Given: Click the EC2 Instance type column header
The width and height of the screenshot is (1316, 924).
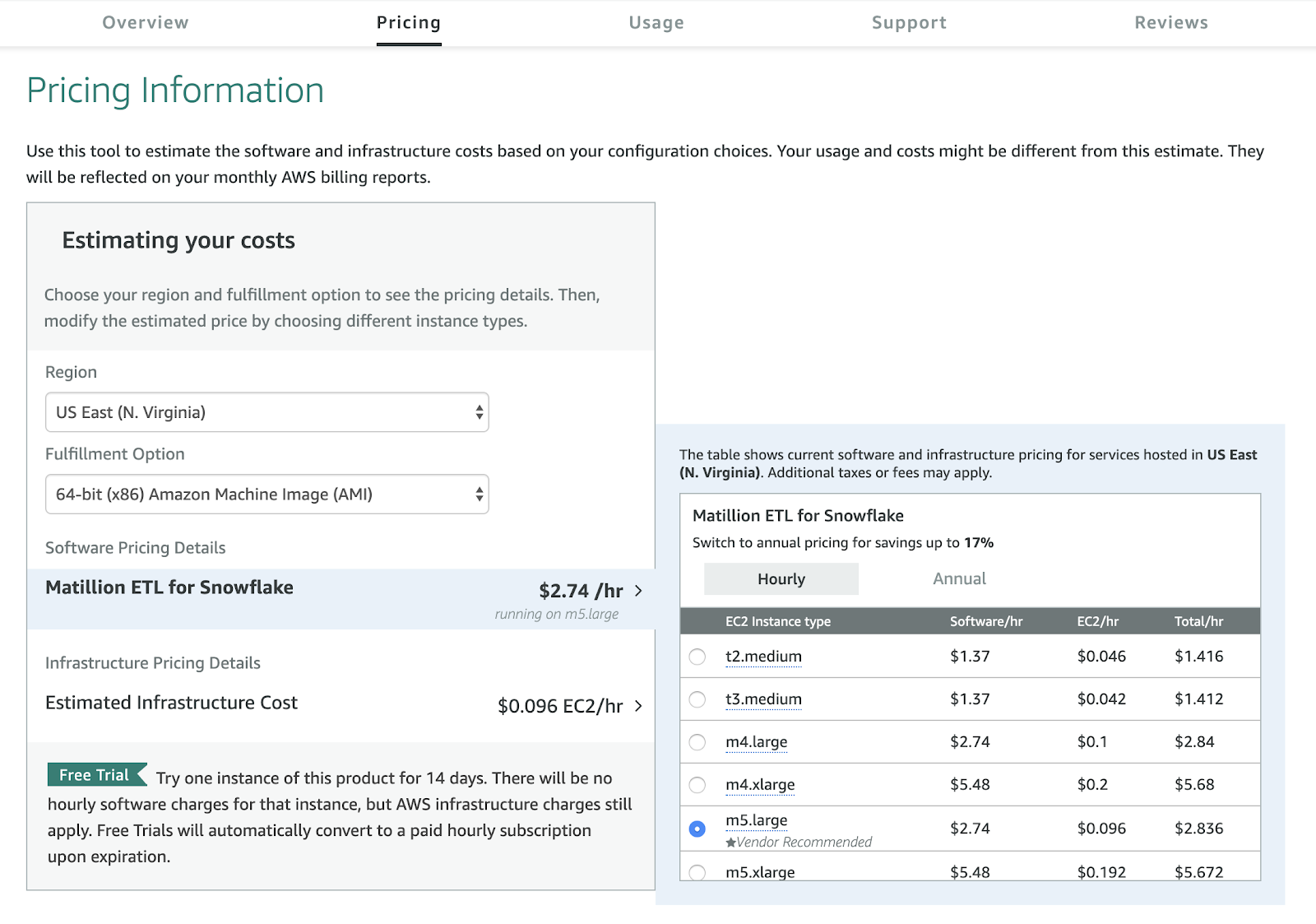Looking at the screenshot, I should pos(778,621).
